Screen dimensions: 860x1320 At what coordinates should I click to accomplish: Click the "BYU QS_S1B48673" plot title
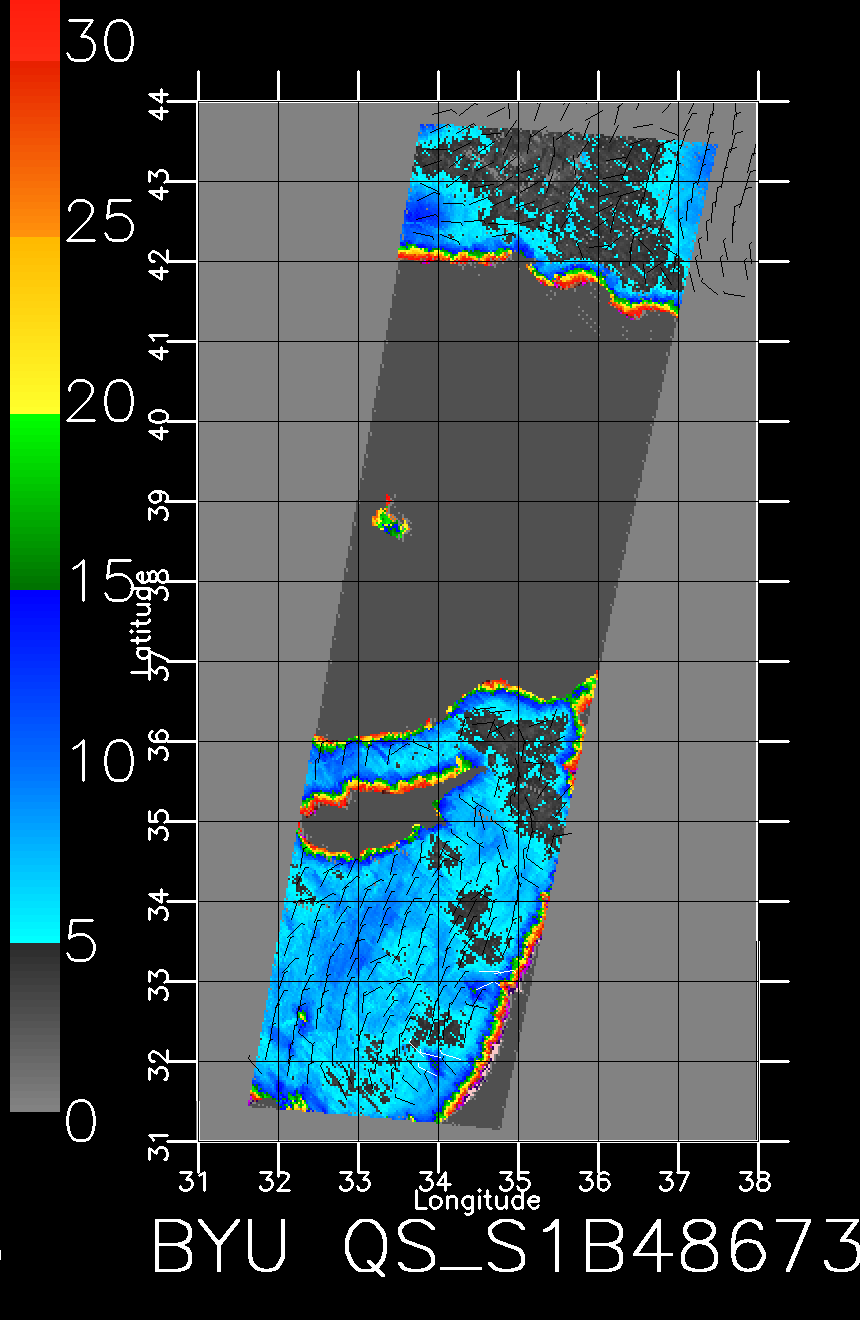tap(505, 1247)
